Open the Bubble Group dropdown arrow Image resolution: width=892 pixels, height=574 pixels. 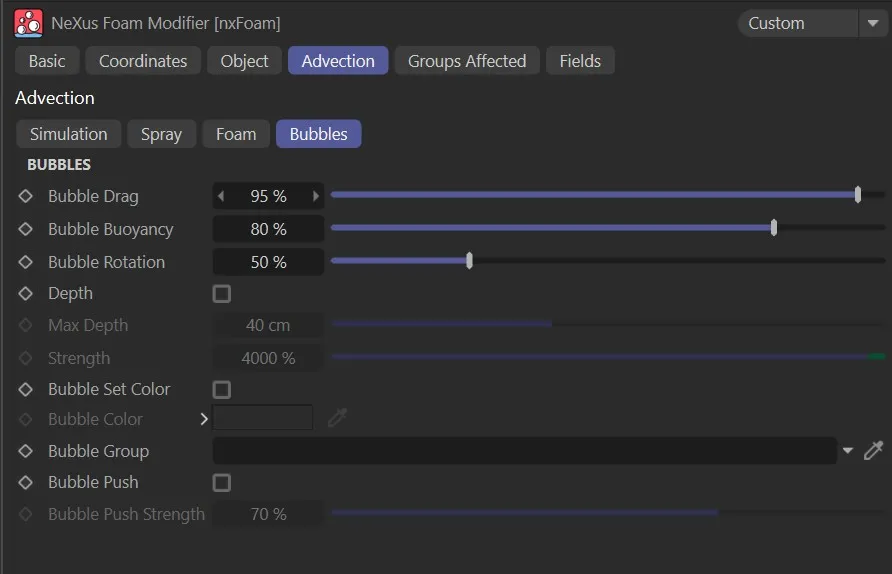tap(848, 451)
